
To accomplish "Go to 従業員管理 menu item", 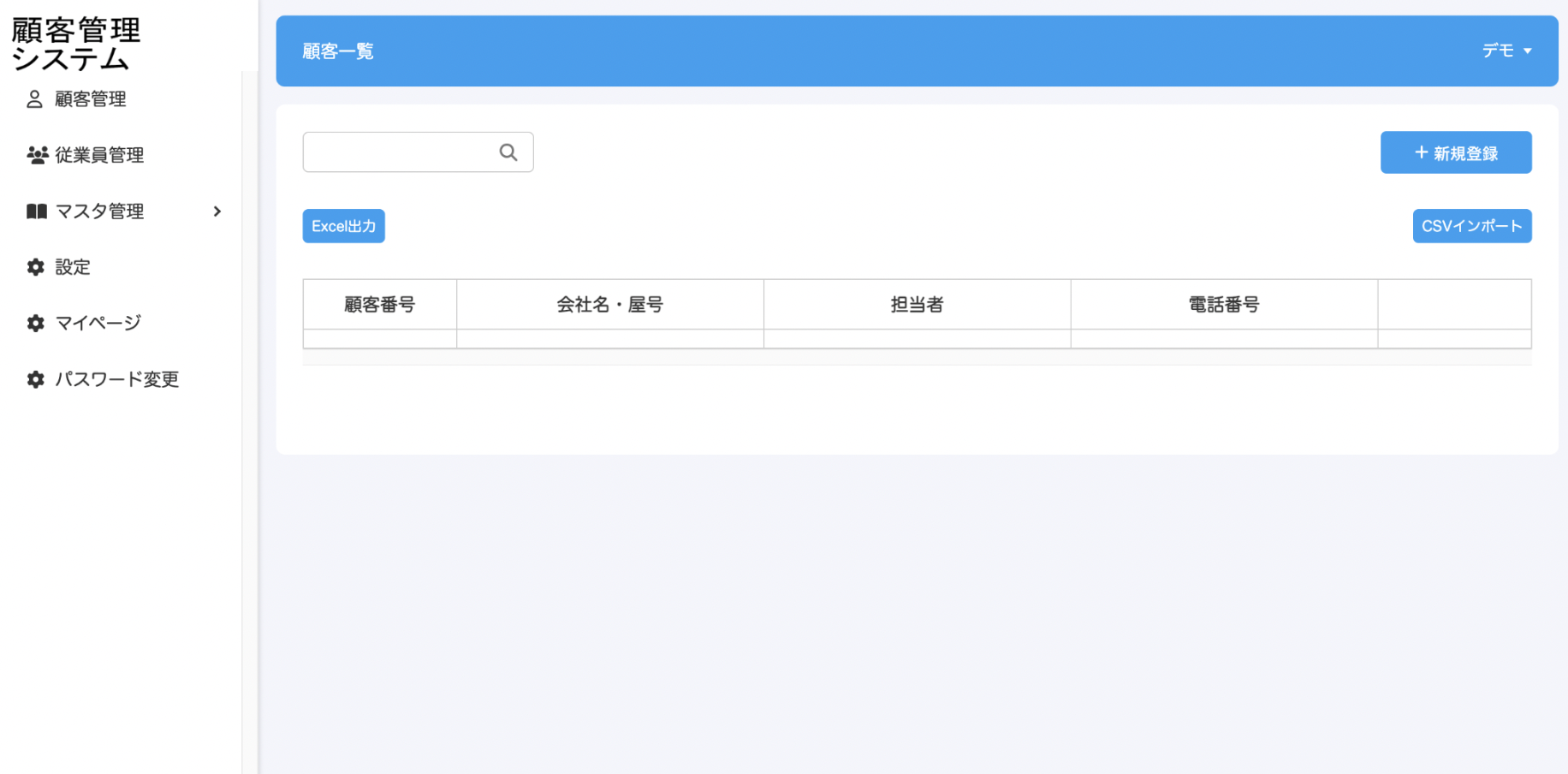I will [x=99, y=155].
